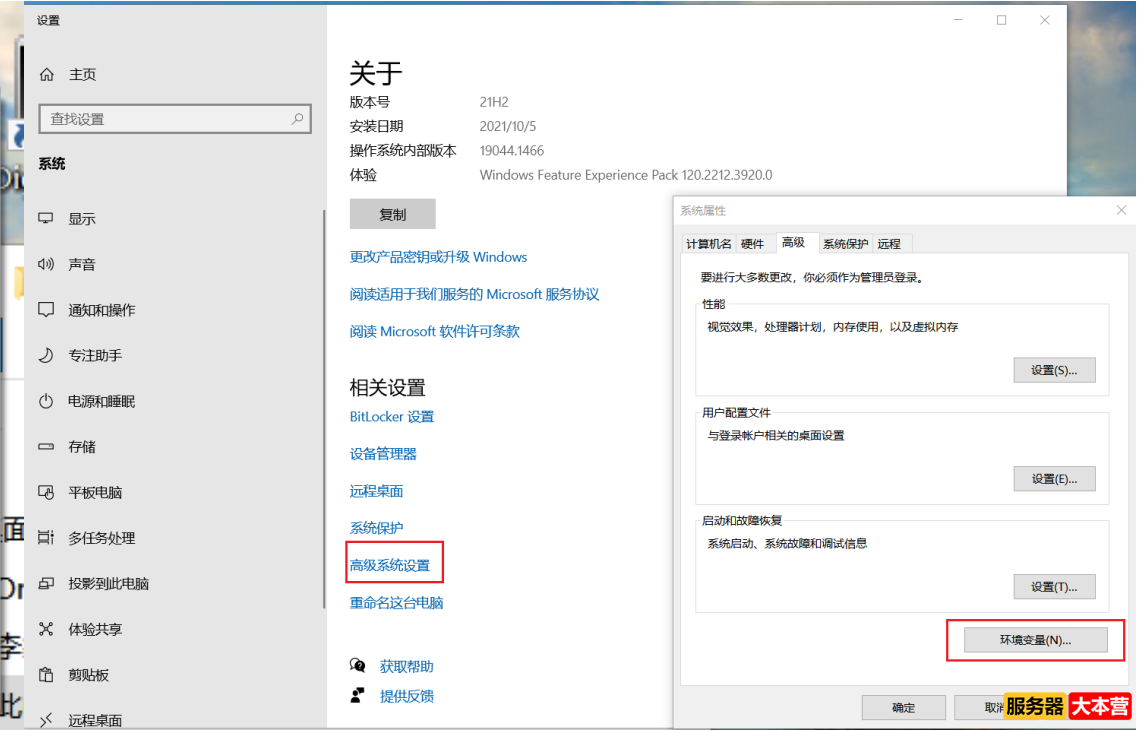Maximize the Settings window
This screenshot has height=731, width=1137.
click(x=1001, y=20)
